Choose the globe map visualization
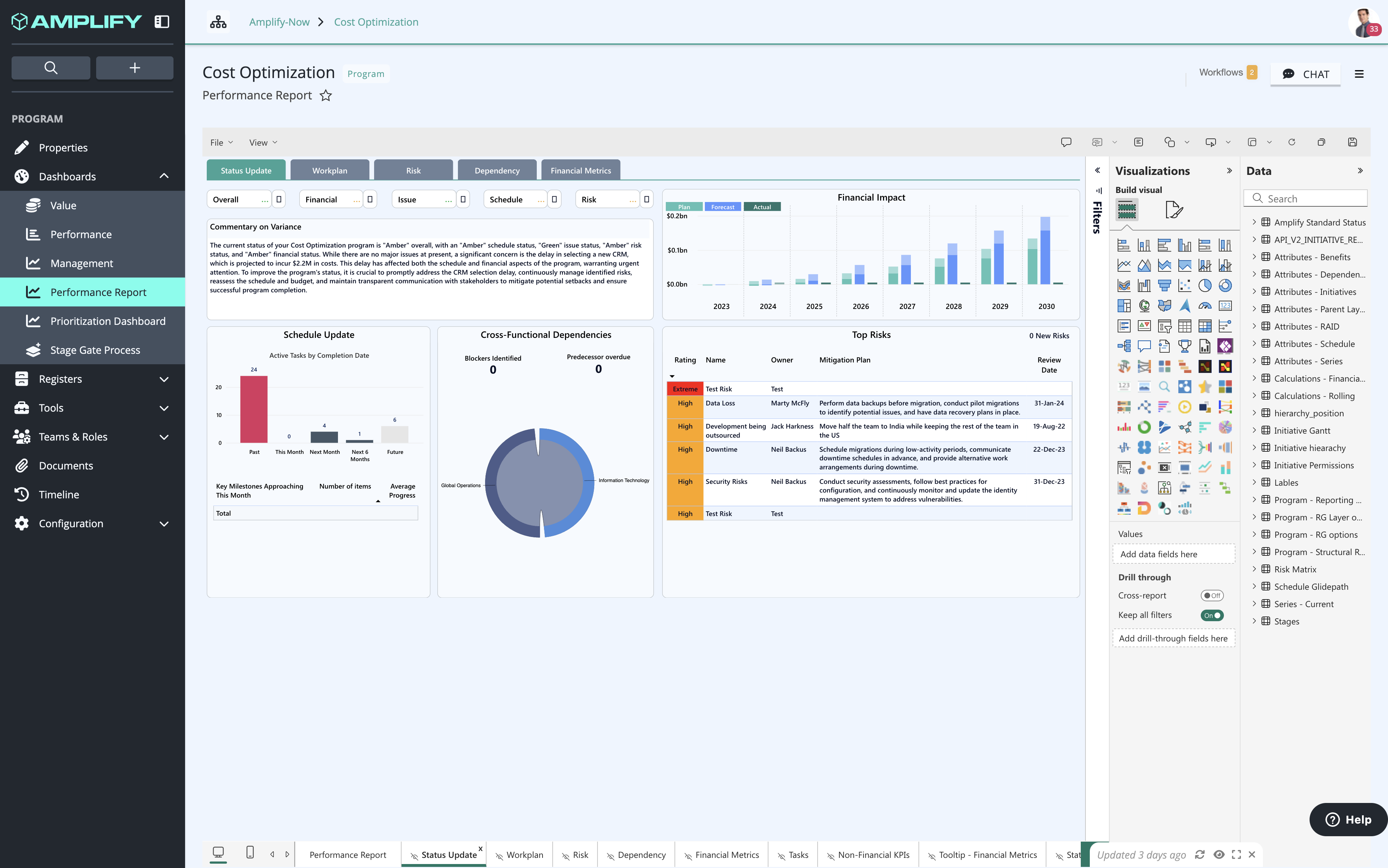 [1144, 305]
